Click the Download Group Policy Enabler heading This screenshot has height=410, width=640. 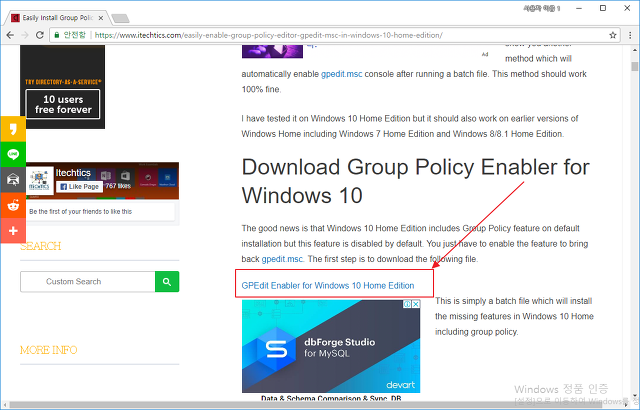[x=416, y=181]
